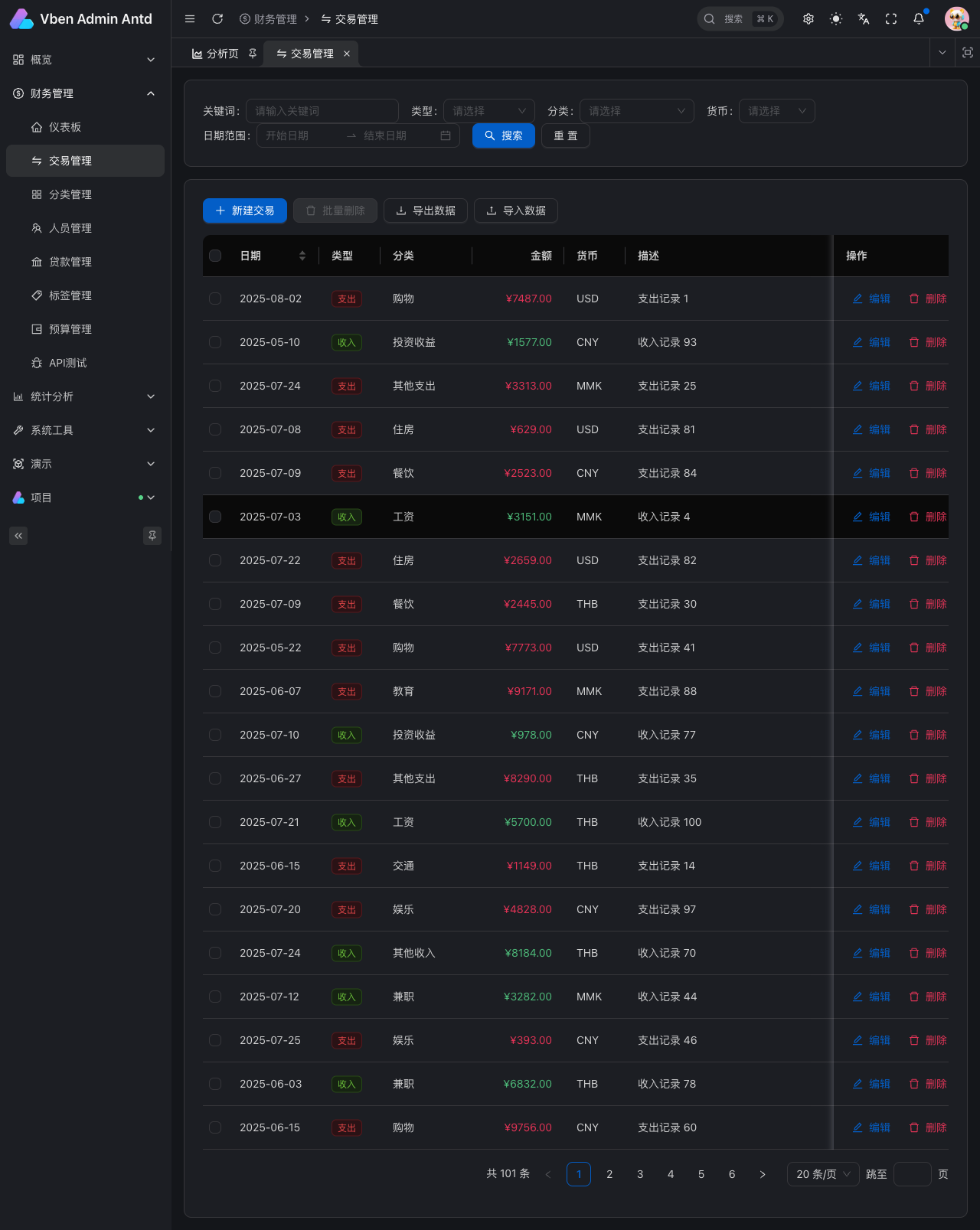980x1230 pixels.
Task: Toggle sidebar menu with hamburger icon
Action: [190, 19]
